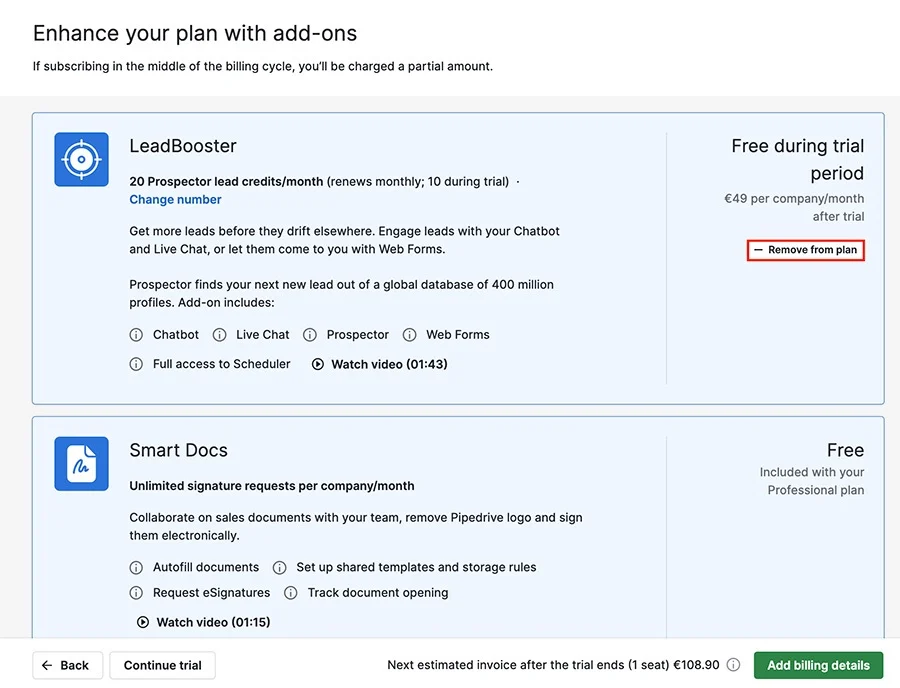
Task: Show info for Set up shared templates
Action: 280,567
